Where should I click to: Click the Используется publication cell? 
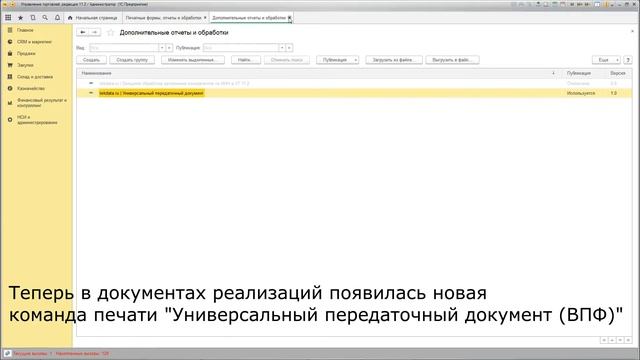(x=581, y=93)
